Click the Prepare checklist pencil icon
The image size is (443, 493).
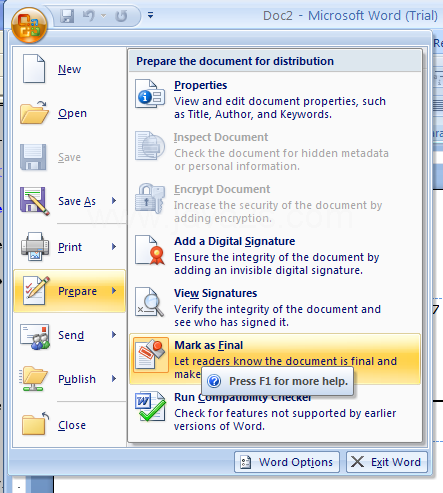[36, 291]
